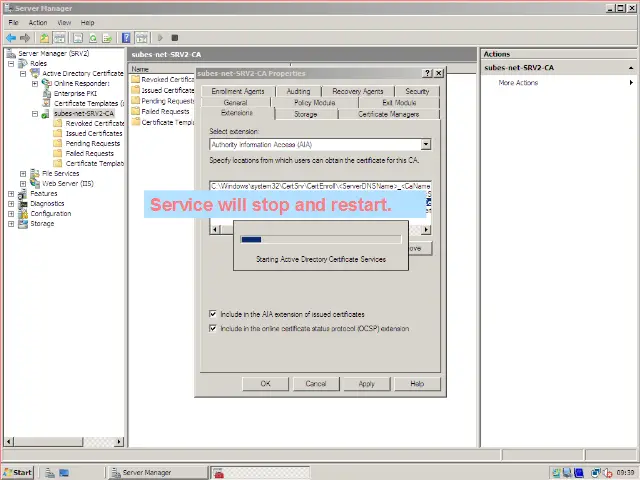Switch to the Auditing tab

tap(298, 91)
